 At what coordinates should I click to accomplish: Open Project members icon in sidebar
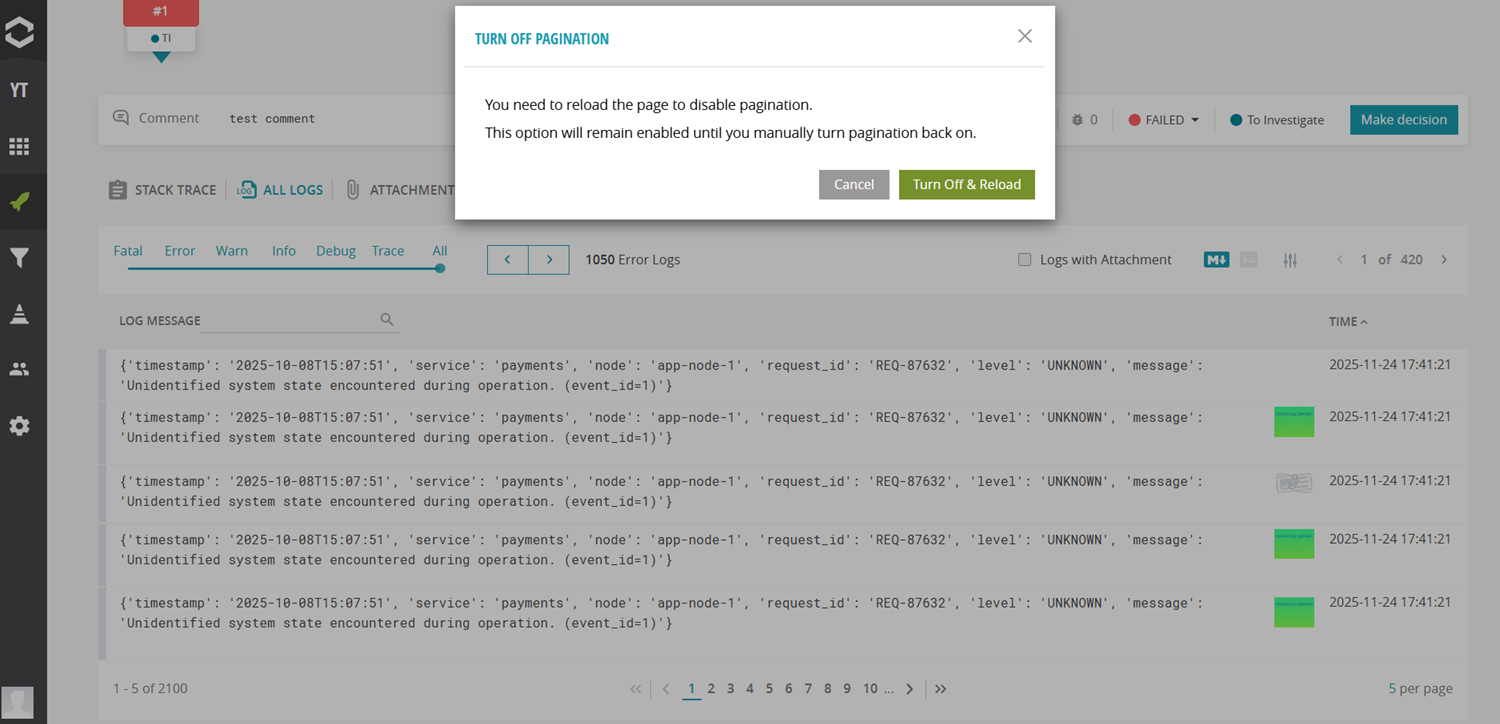tap(19, 369)
